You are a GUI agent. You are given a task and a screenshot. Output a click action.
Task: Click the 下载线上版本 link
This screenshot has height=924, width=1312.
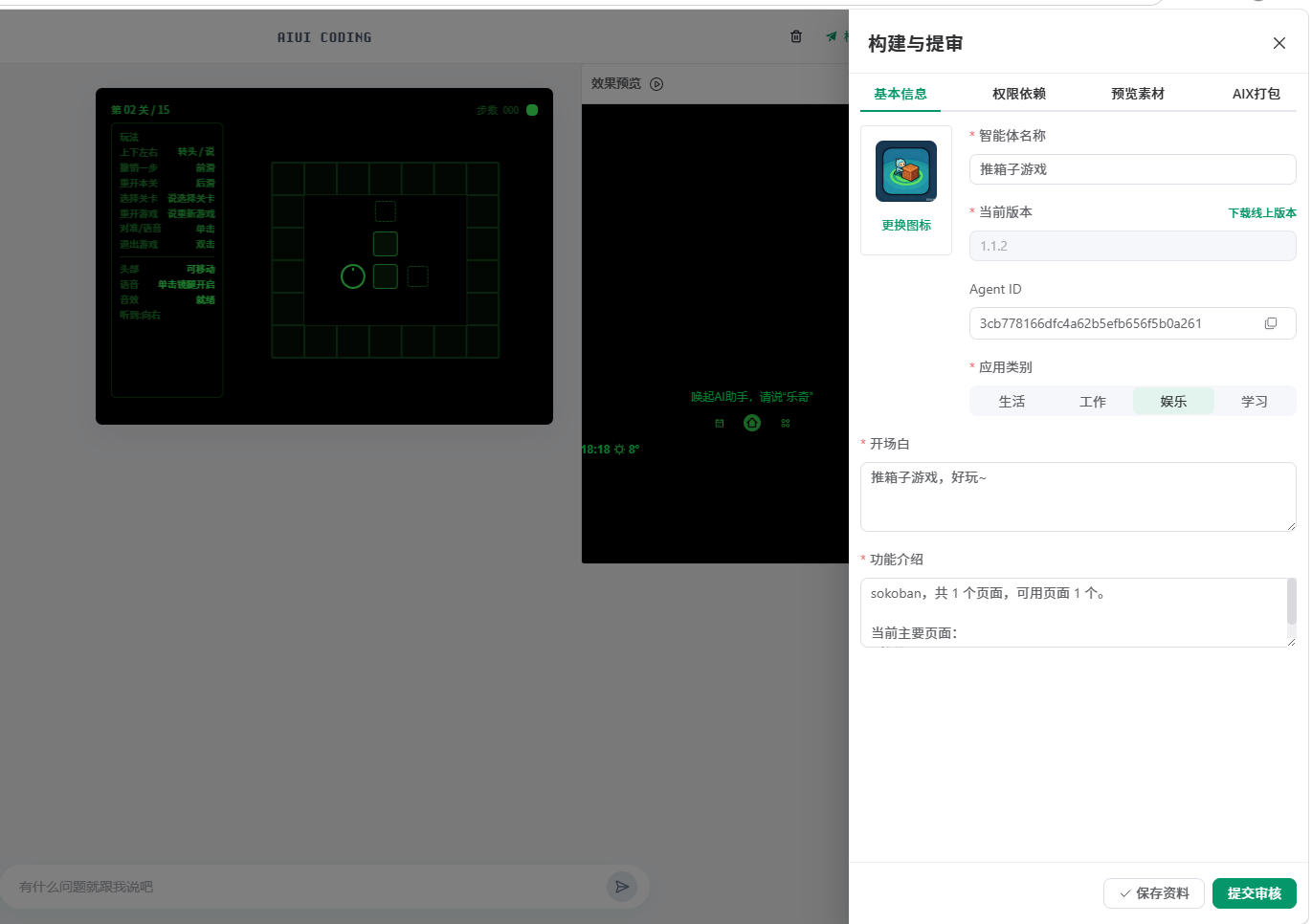click(x=1262, y=213)
